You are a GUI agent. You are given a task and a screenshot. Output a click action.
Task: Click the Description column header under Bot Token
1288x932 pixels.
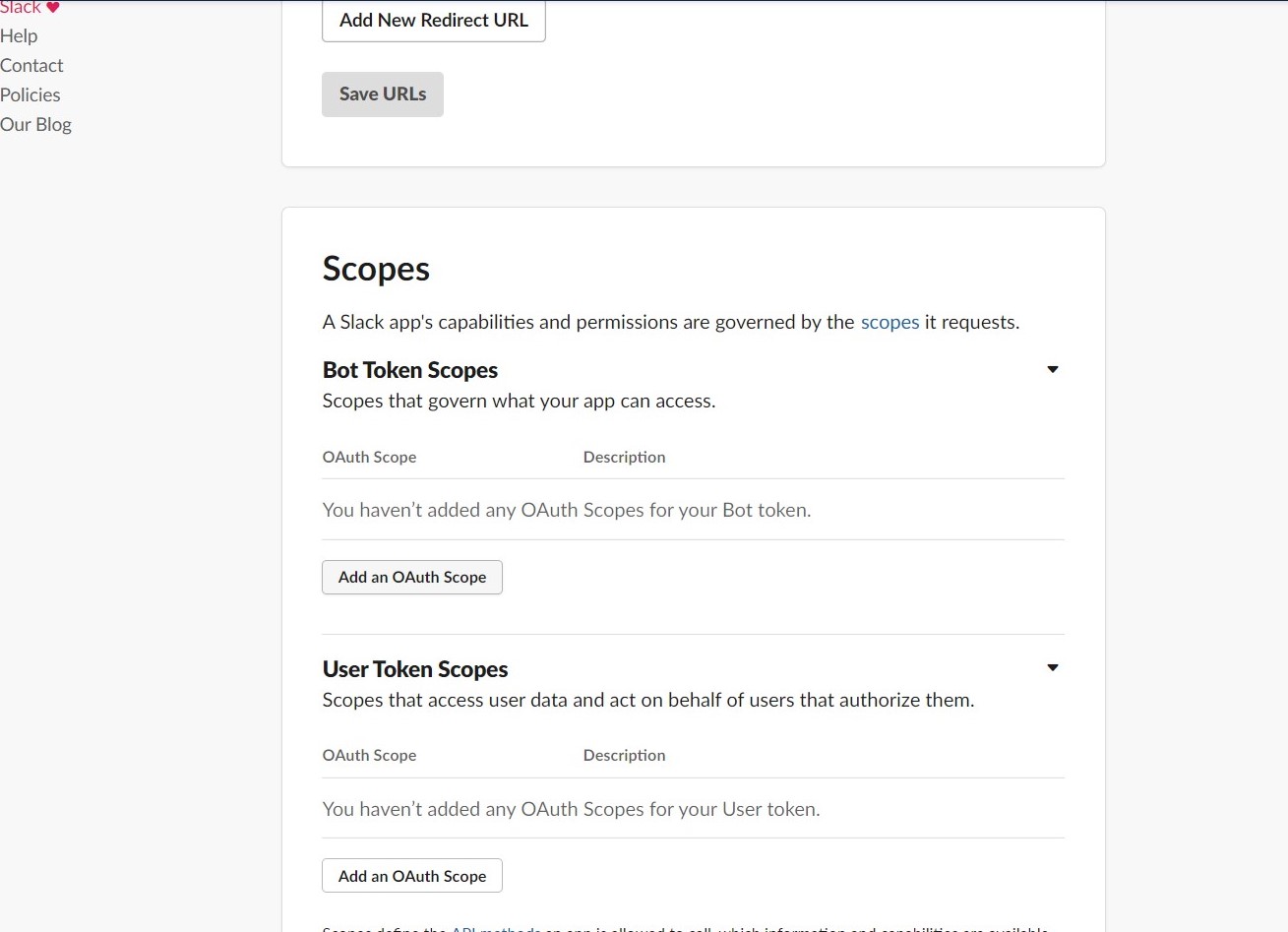point(624,457)
